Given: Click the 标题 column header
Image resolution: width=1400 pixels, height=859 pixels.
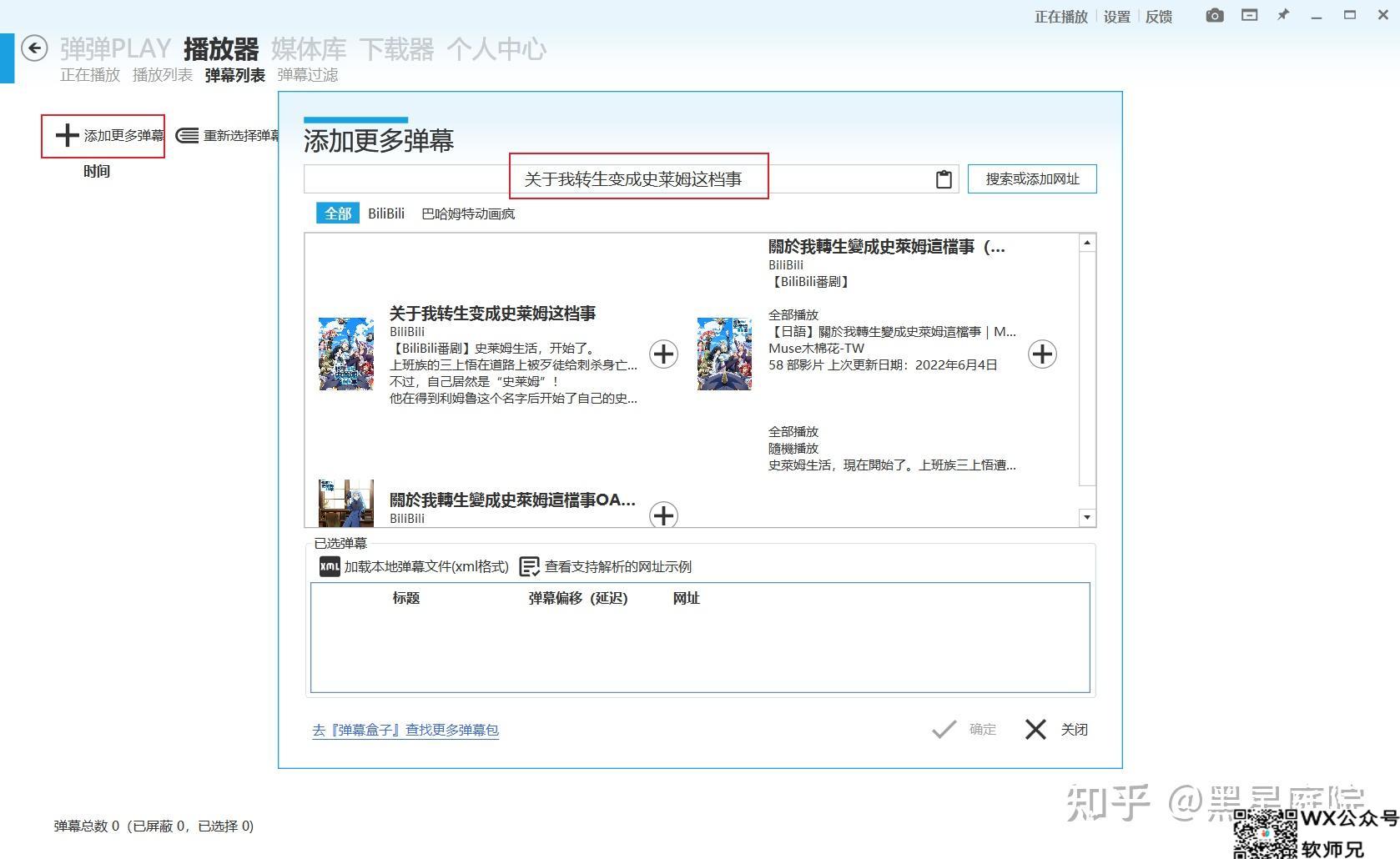Looking at the screenshot, I should (406, 598).
